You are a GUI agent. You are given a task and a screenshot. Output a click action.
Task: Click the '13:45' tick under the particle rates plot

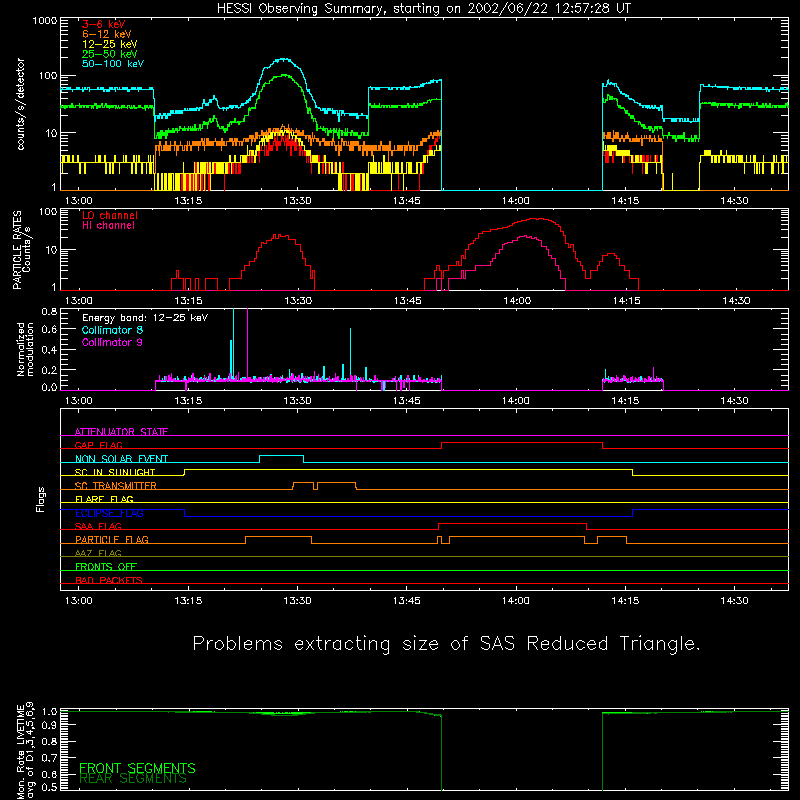(408, 301)
